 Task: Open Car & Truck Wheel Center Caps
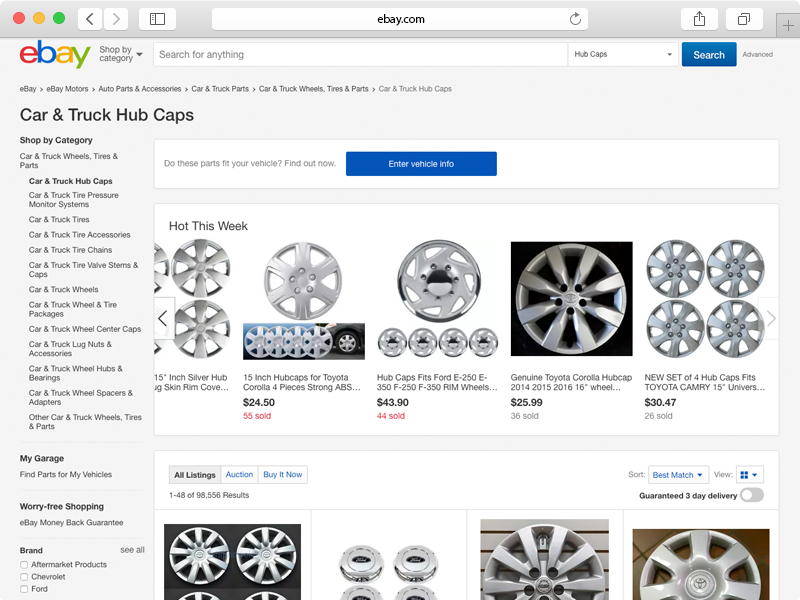tap(85, 329)
